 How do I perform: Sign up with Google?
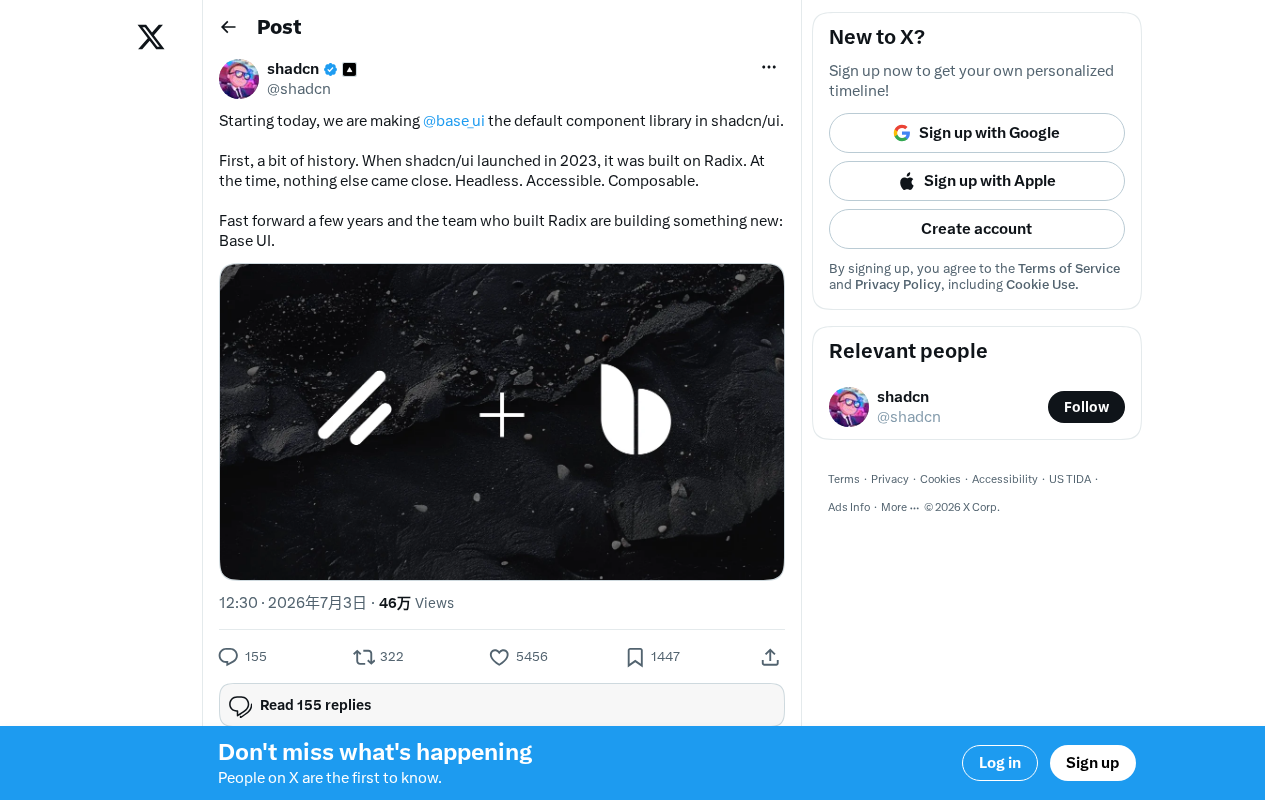pos(977,133)
